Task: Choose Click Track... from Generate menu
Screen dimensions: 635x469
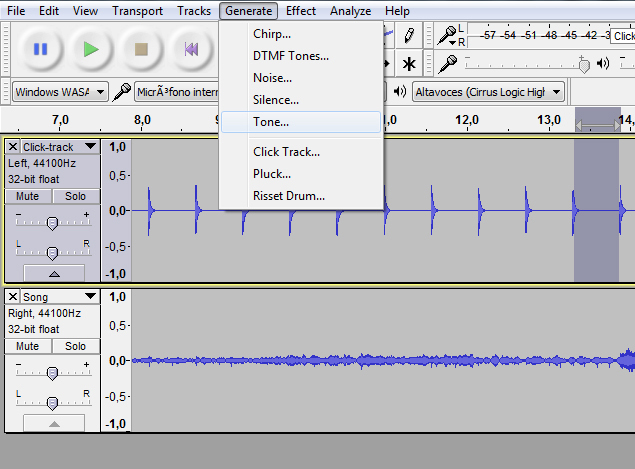Action: click(x=301, y=152)
